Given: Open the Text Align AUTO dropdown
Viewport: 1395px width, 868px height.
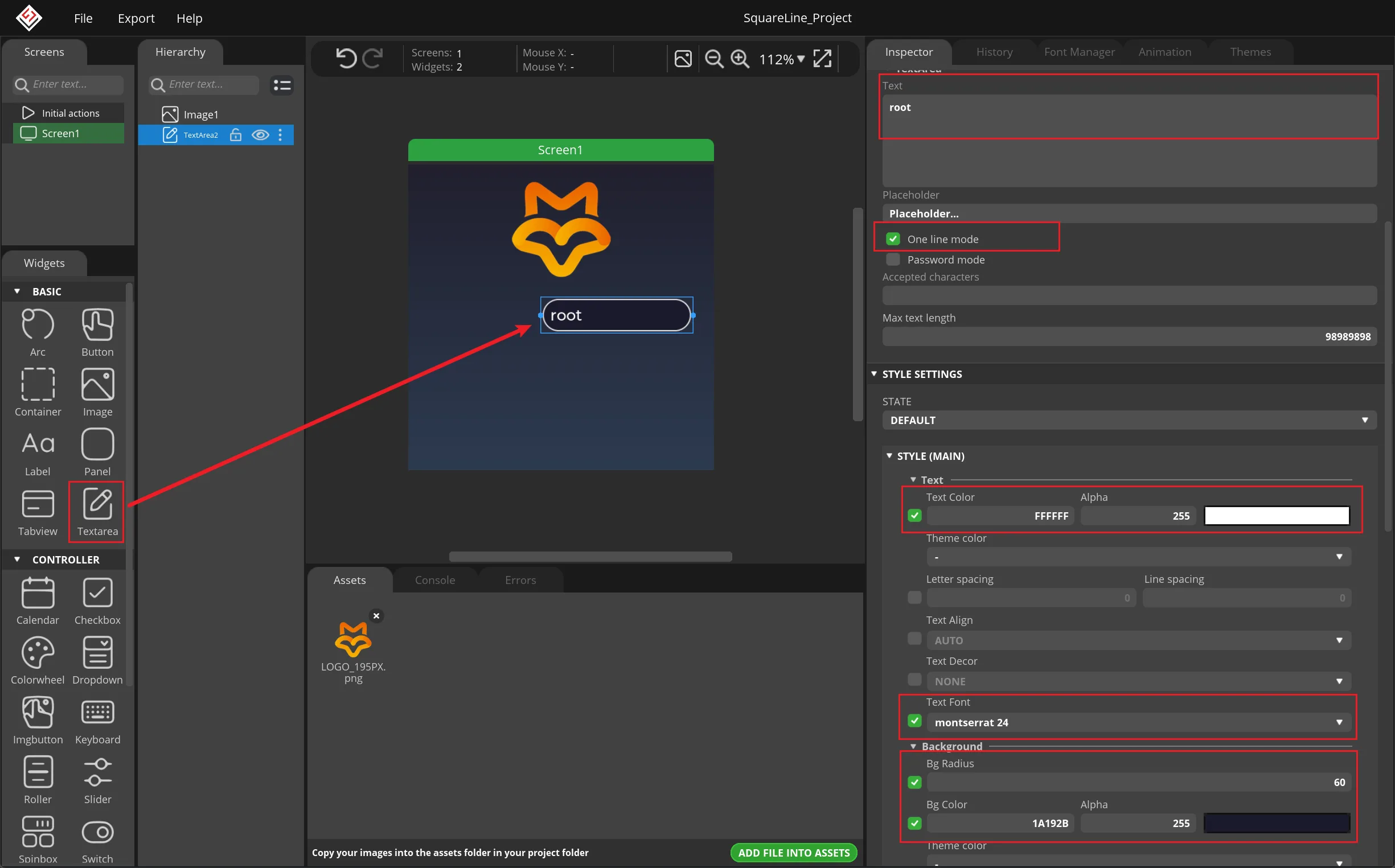Looking at the screenshot, I should pos(1138,640).
